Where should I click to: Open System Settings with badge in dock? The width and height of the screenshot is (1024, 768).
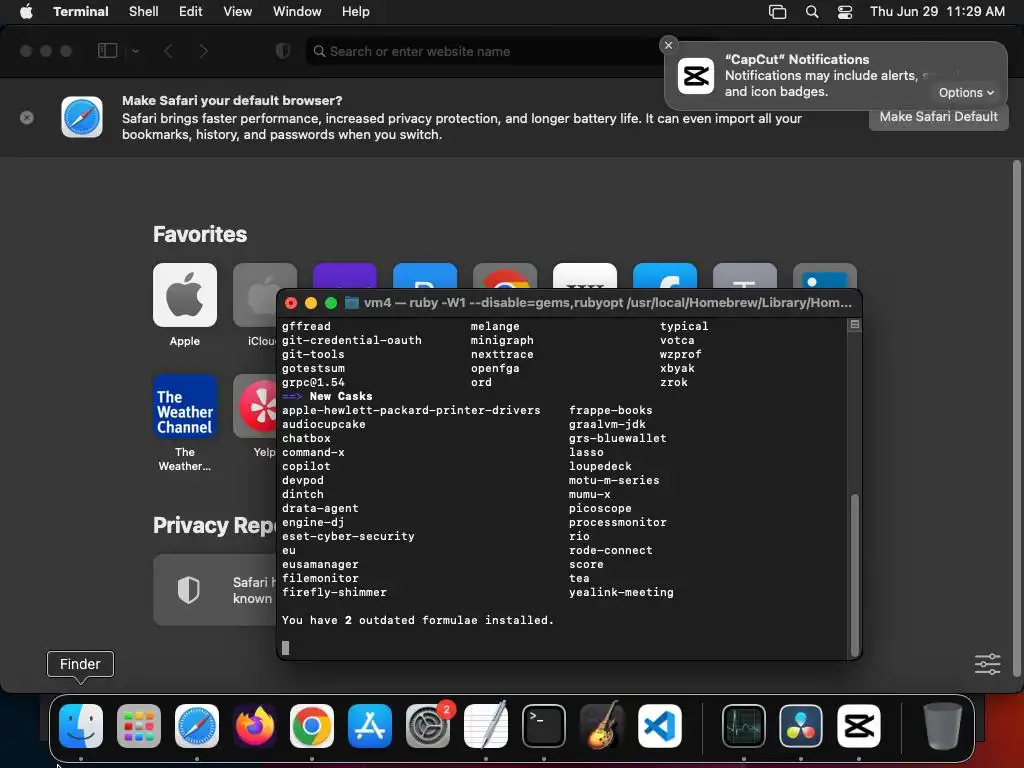click(x=428, y=726)
